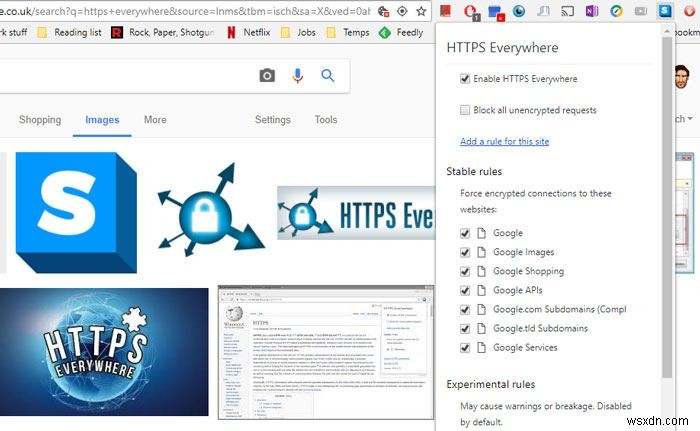Click the Google search input field

tap(125, 75)
